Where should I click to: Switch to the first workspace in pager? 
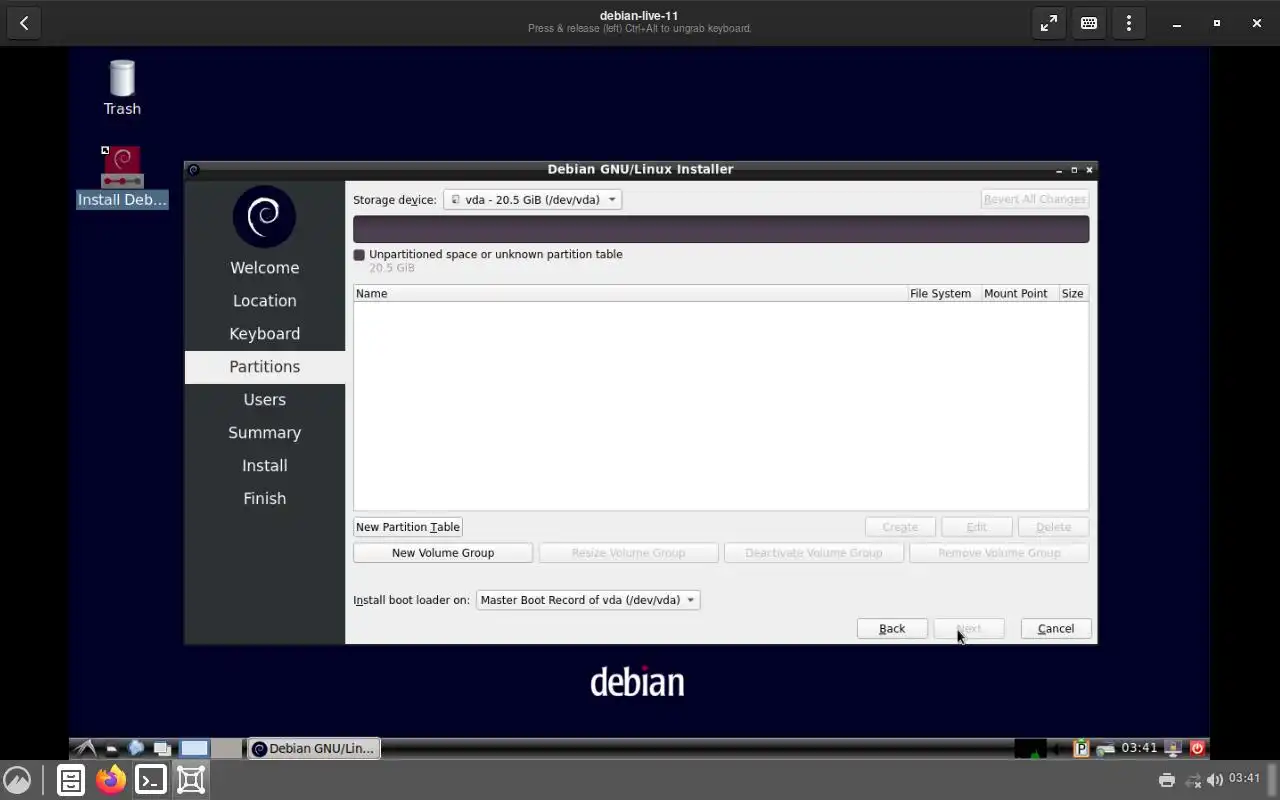(194, 748)
